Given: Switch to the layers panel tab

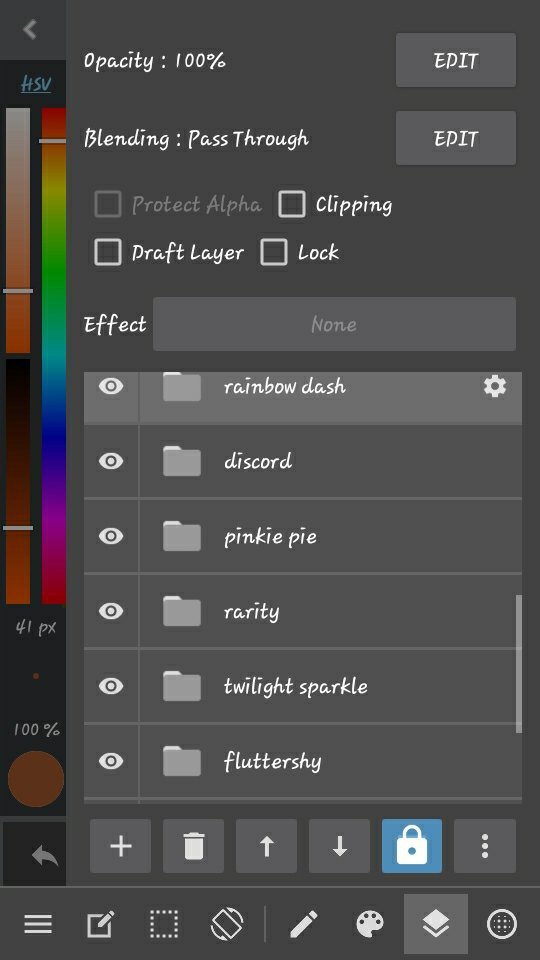Looking at the screenshot, I should pyautogui.click(x=436, y=923).
